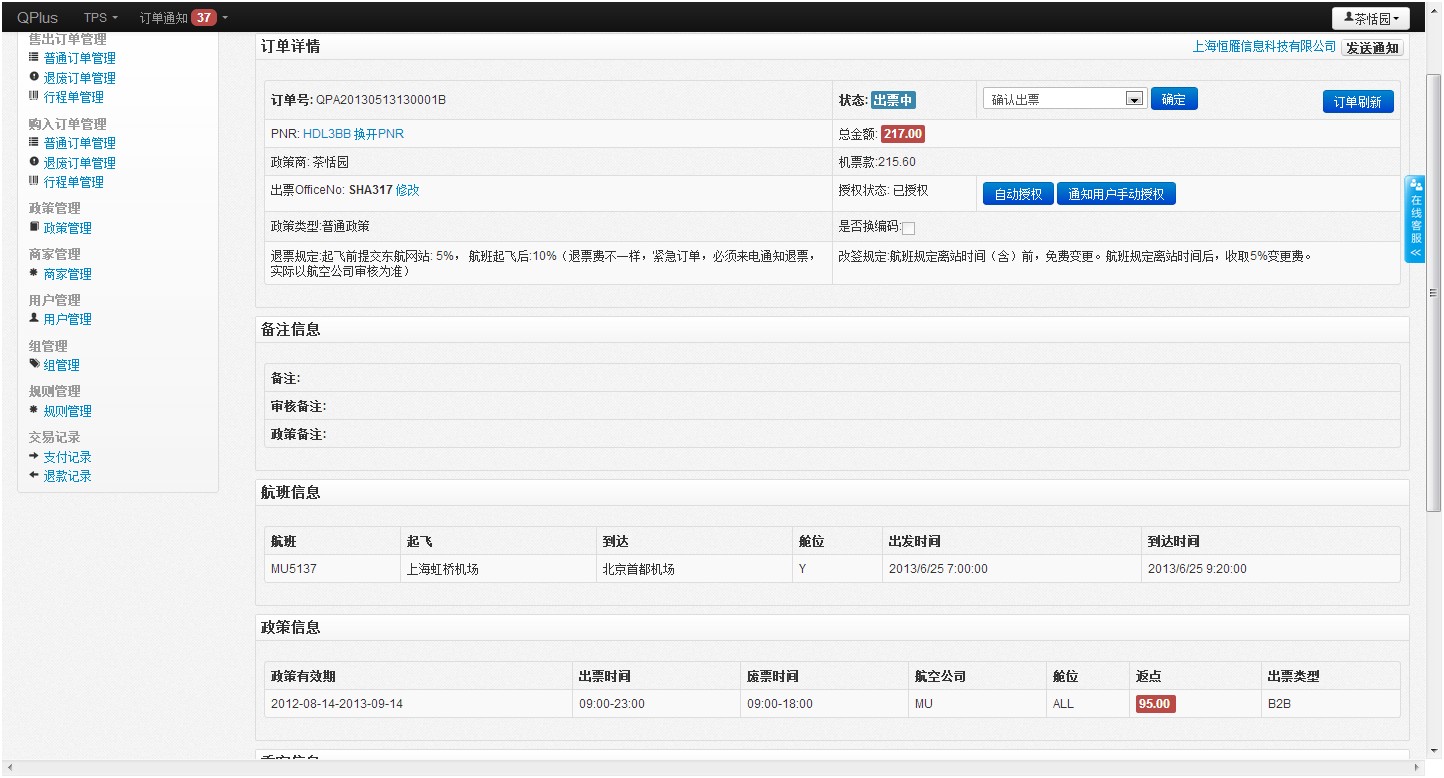This screenshot has height=778, width=1444.
Task: Click the person icon beside 用户管理
Action: pos(34,319)
